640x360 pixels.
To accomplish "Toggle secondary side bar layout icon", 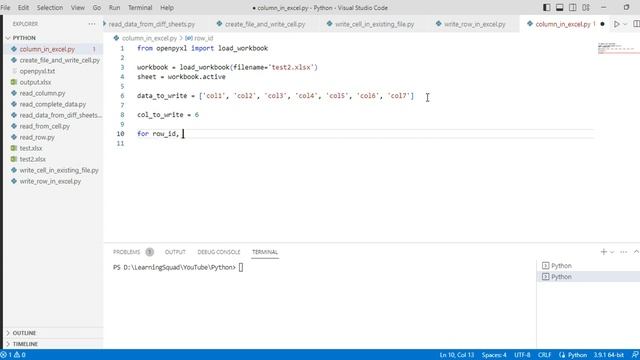I will pyautogui.click(x=573, y=7).
